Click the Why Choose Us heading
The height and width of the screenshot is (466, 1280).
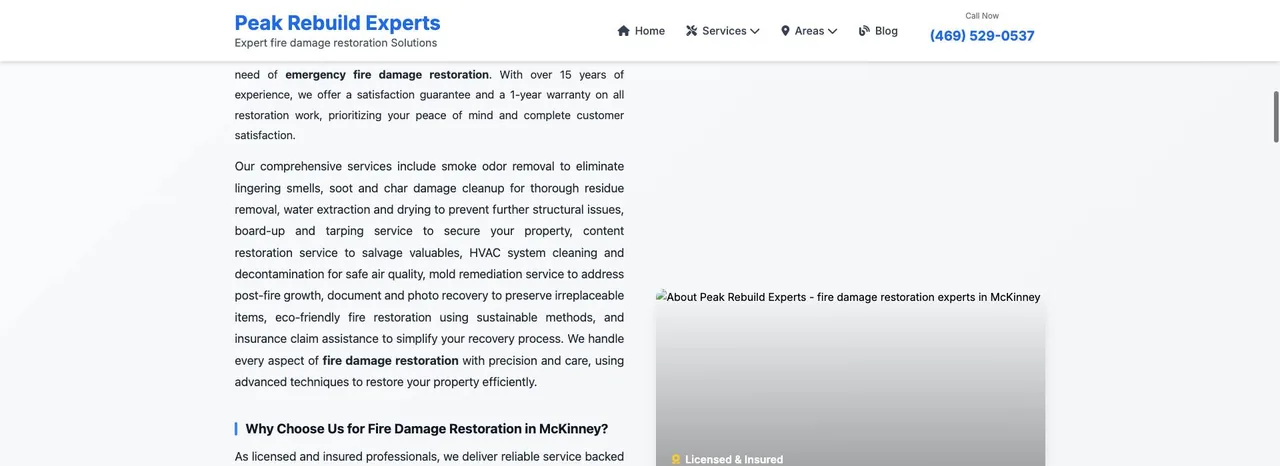click(x=427, y=429)
